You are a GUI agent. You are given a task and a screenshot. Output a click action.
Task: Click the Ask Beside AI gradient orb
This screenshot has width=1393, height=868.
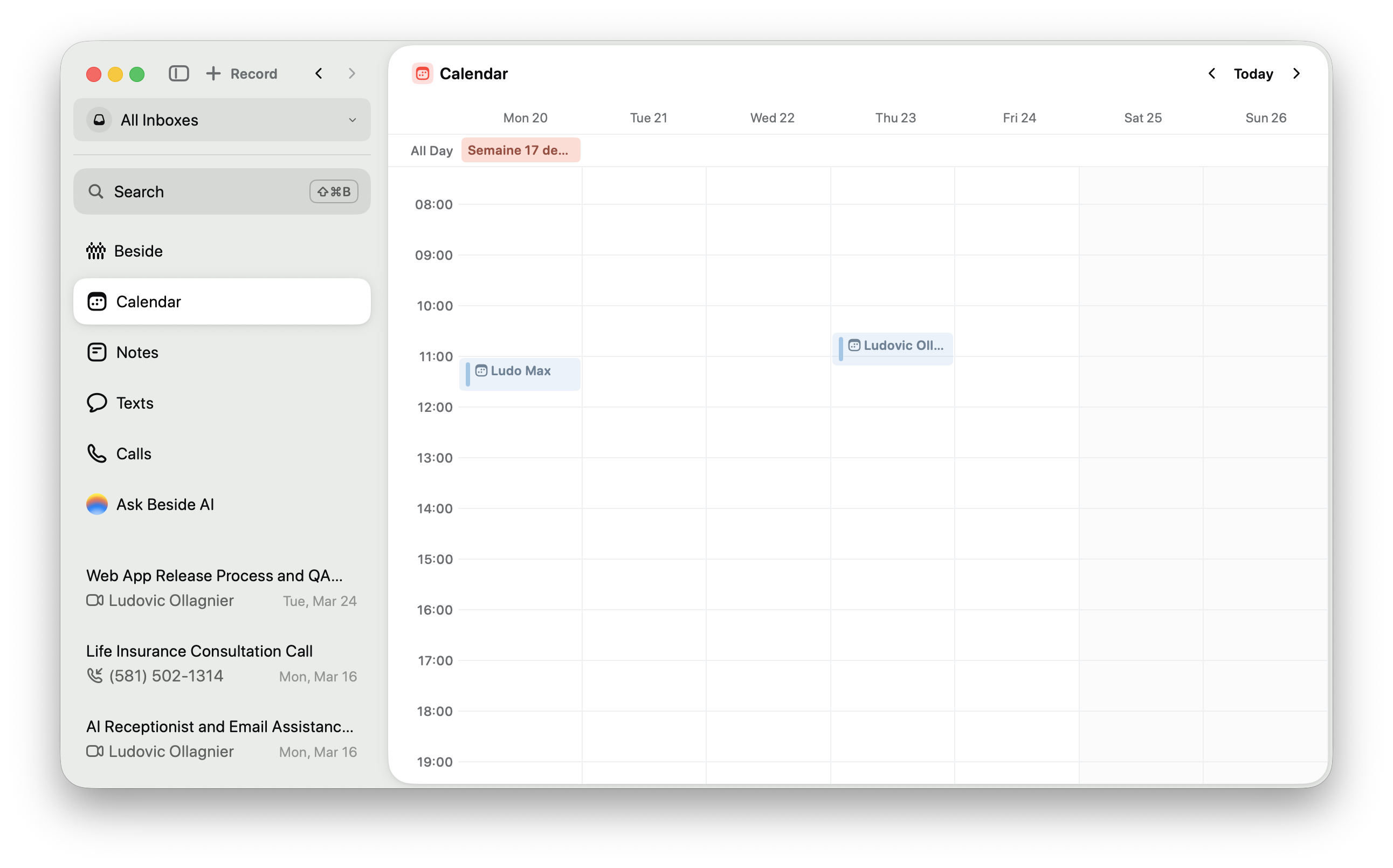tap(96, 504)
